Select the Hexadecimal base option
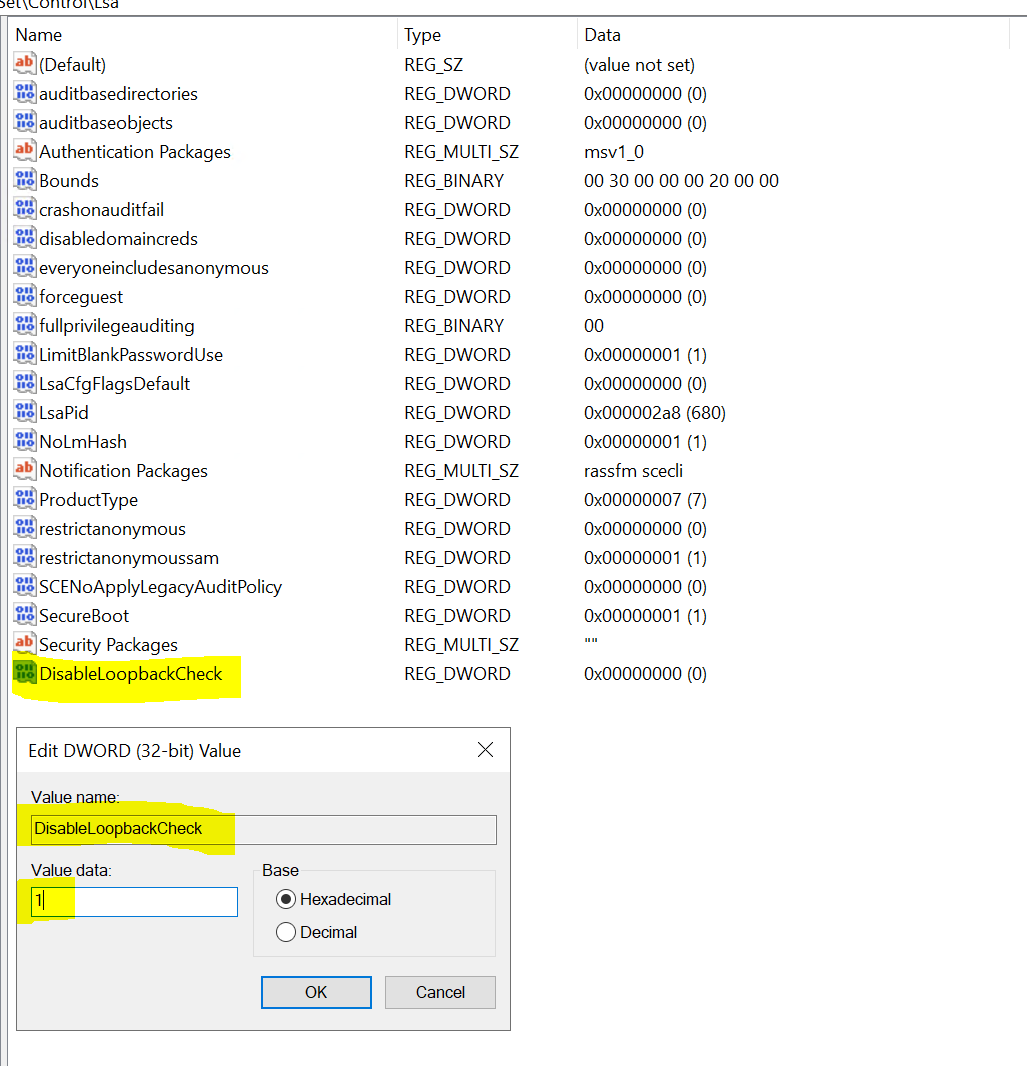Viewport: 1027px width, 1066px height. [286, 899]
